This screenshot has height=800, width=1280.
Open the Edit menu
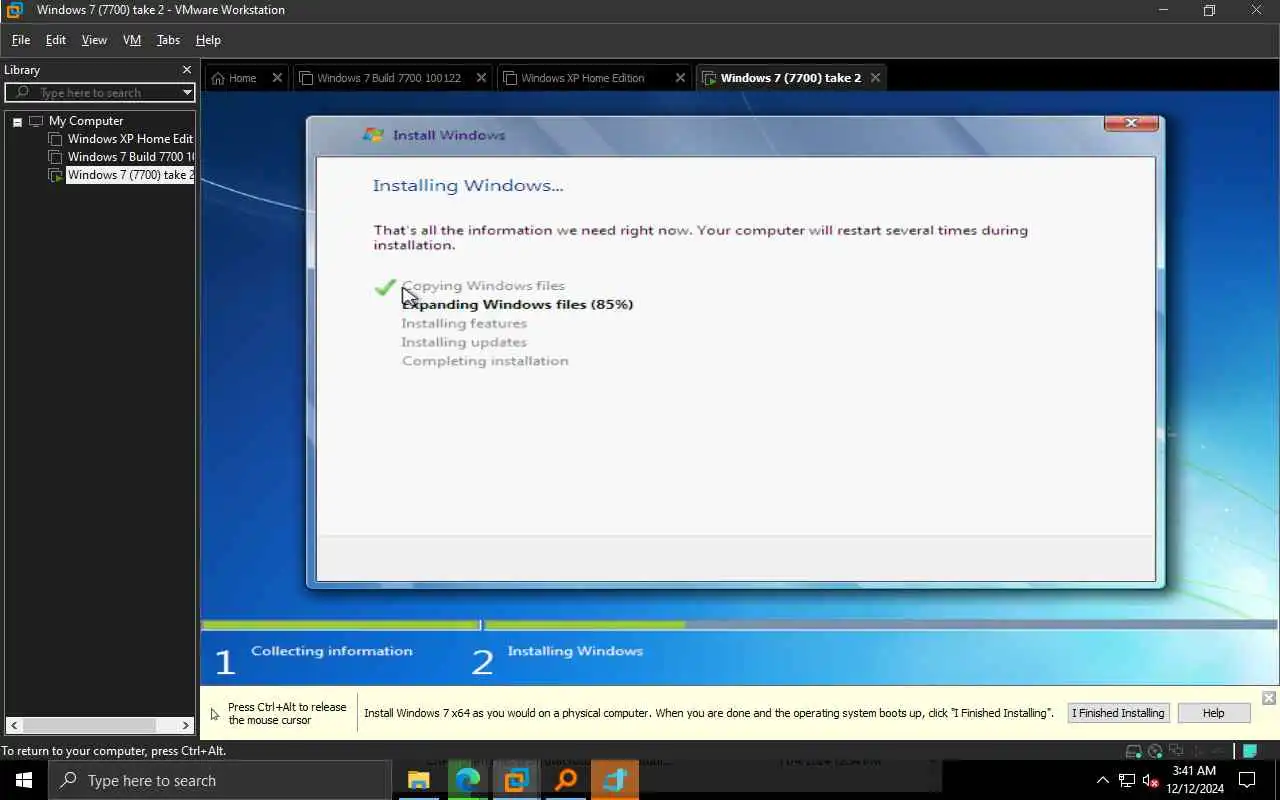pos(56,40)
